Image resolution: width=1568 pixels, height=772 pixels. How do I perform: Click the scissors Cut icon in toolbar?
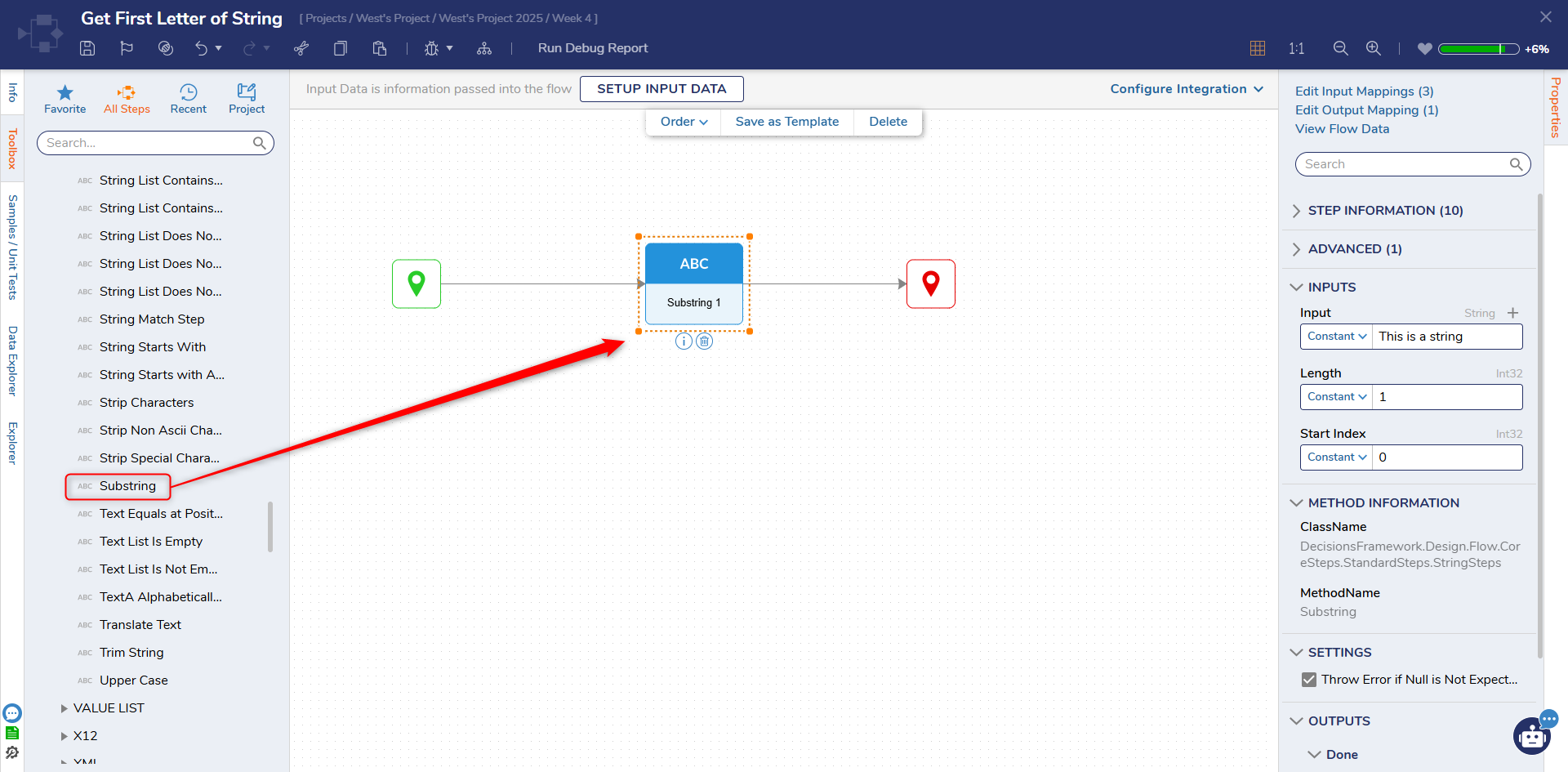301,48
